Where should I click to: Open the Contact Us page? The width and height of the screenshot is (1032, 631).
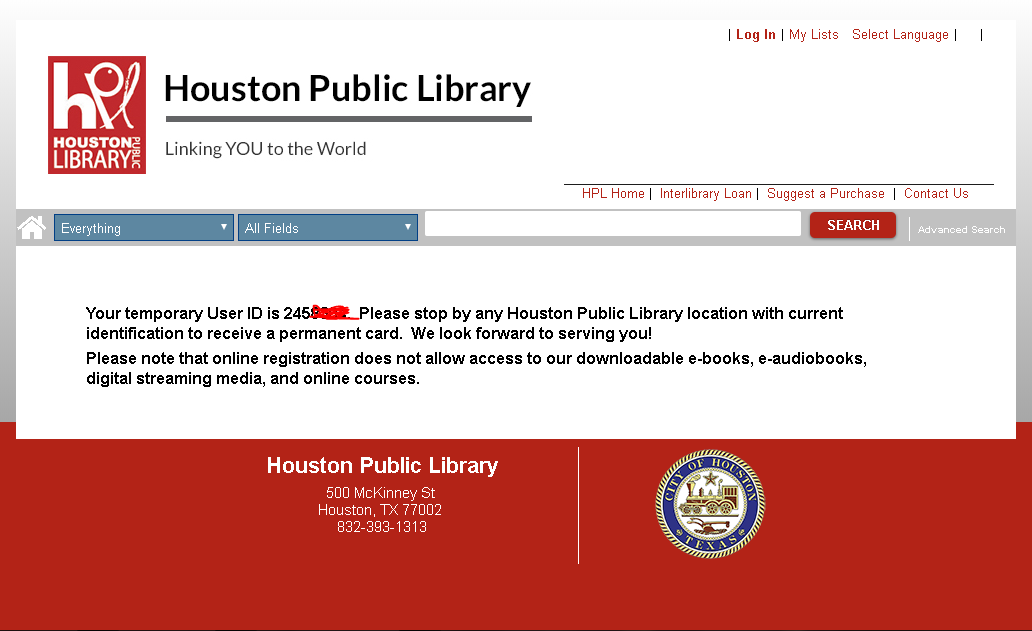(936, 194)
